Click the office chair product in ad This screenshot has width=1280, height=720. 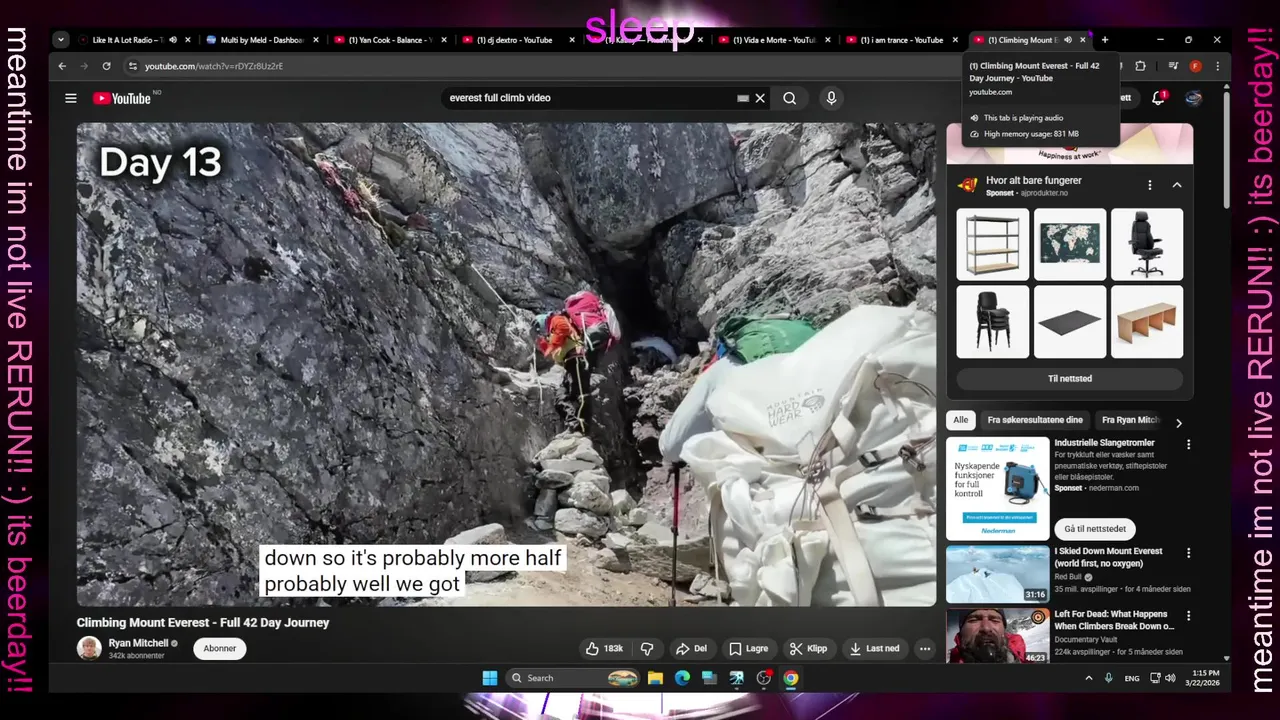pyautogui.click(x=1146, y=244)
